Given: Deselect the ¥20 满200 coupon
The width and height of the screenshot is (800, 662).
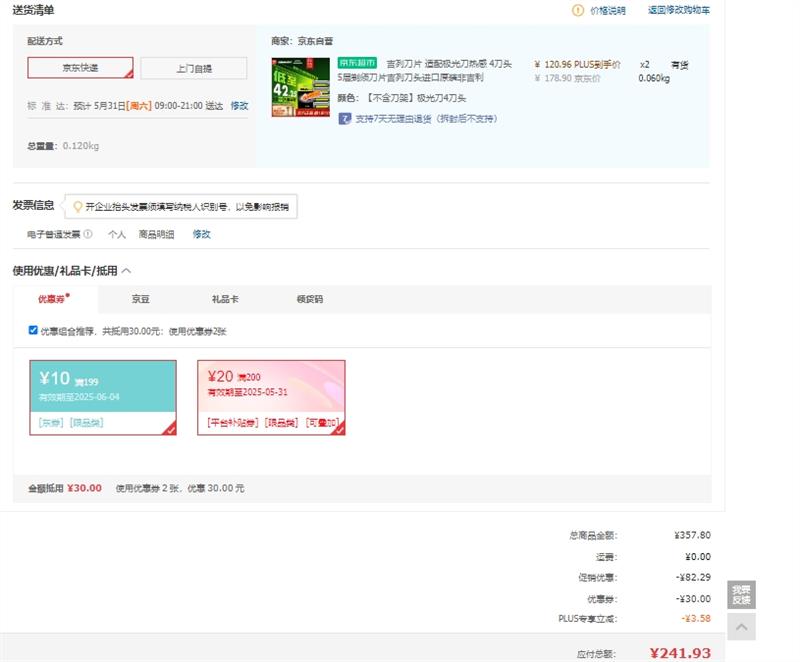Looking at the screenshot, I should 271,397.
